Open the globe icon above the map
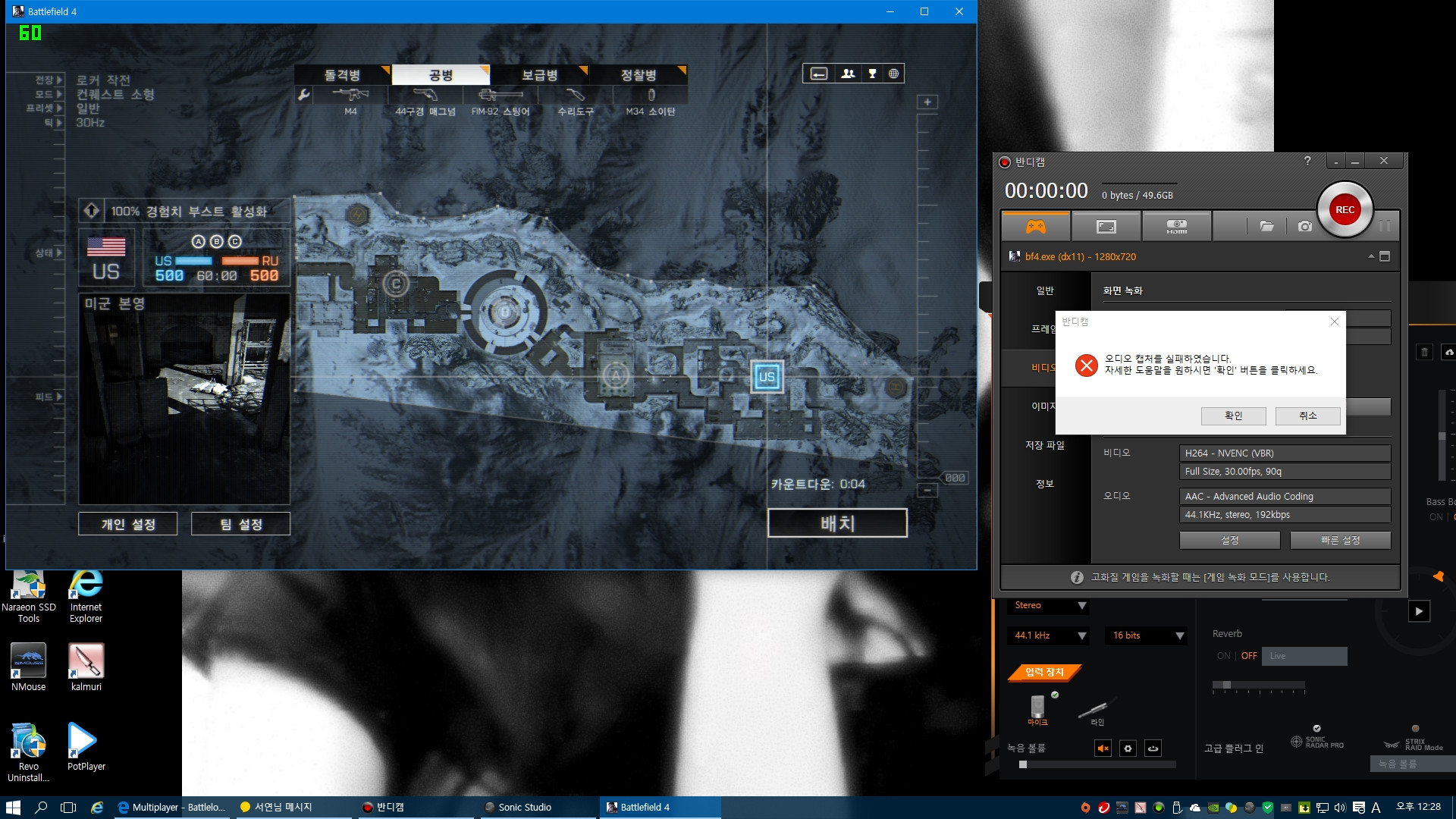The image size is (1456, 819). [893, 74]
